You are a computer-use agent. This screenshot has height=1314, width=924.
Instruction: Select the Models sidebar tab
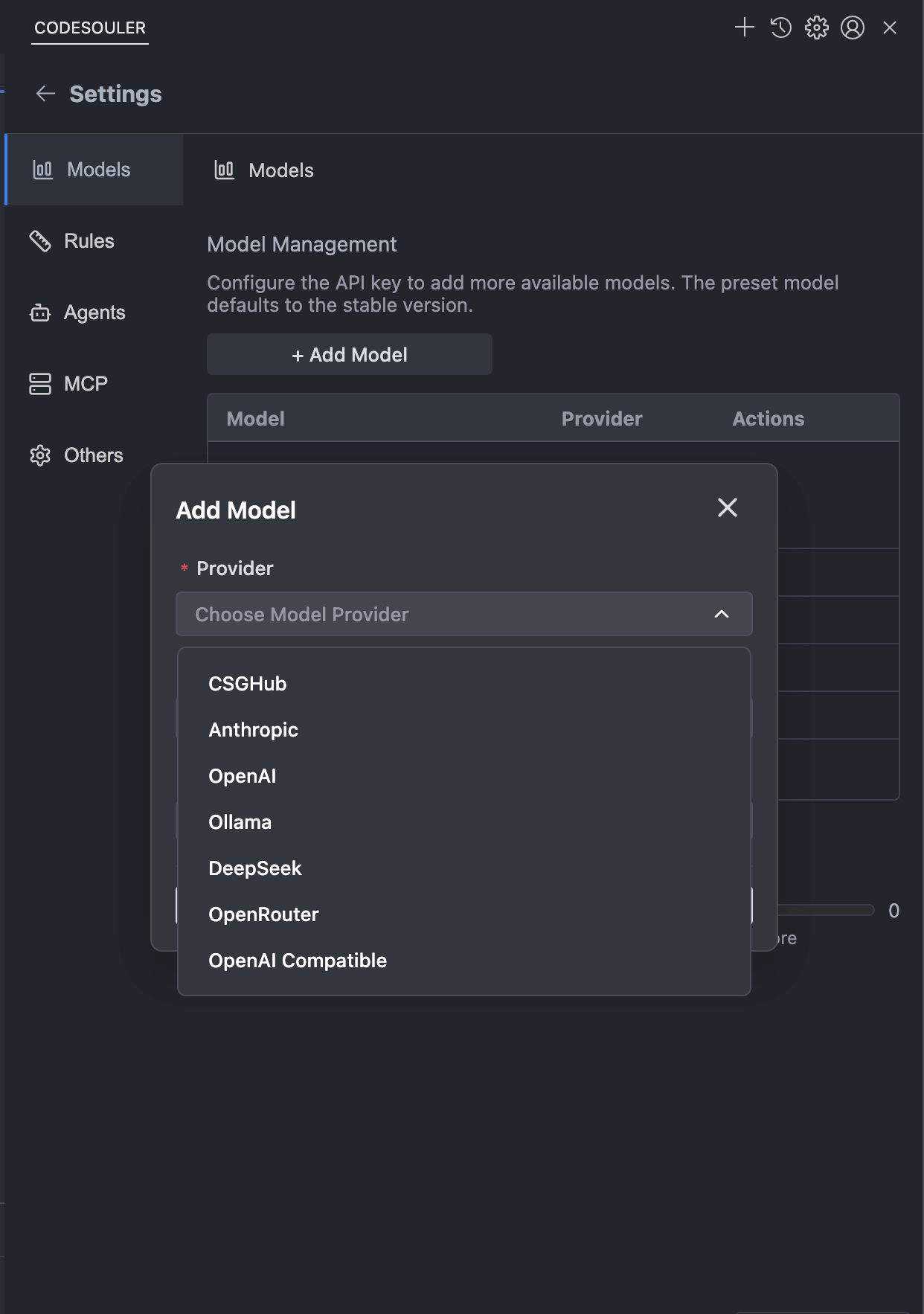point(98,170)
